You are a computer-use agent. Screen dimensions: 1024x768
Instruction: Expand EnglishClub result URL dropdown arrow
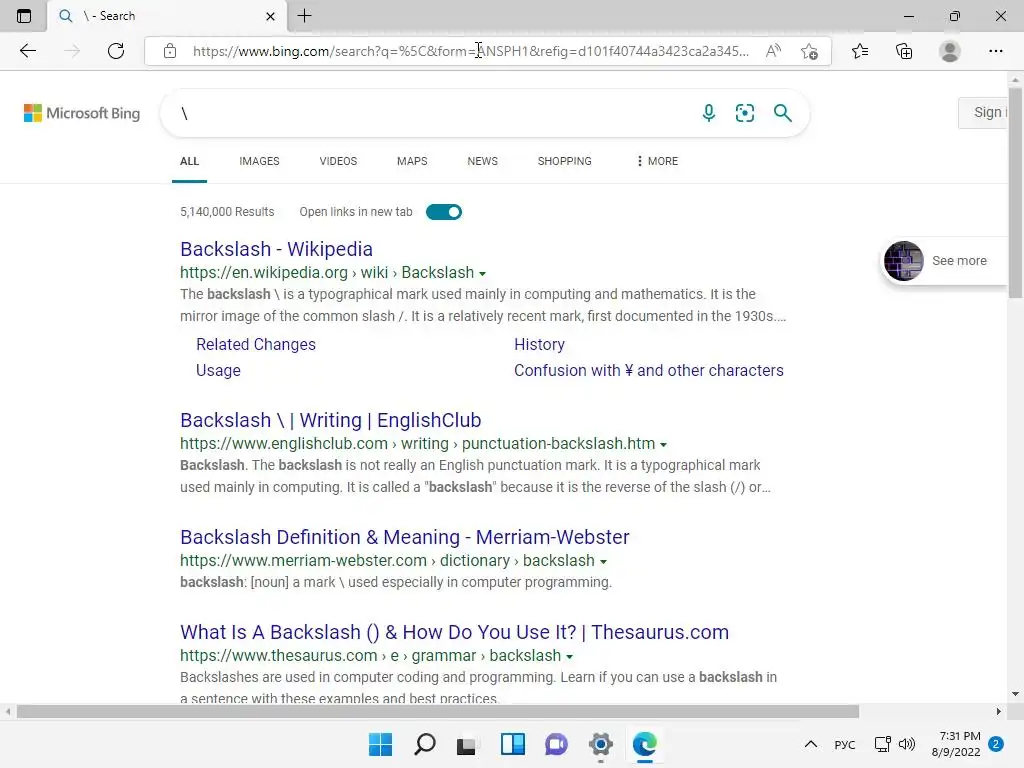pos(664,445)
